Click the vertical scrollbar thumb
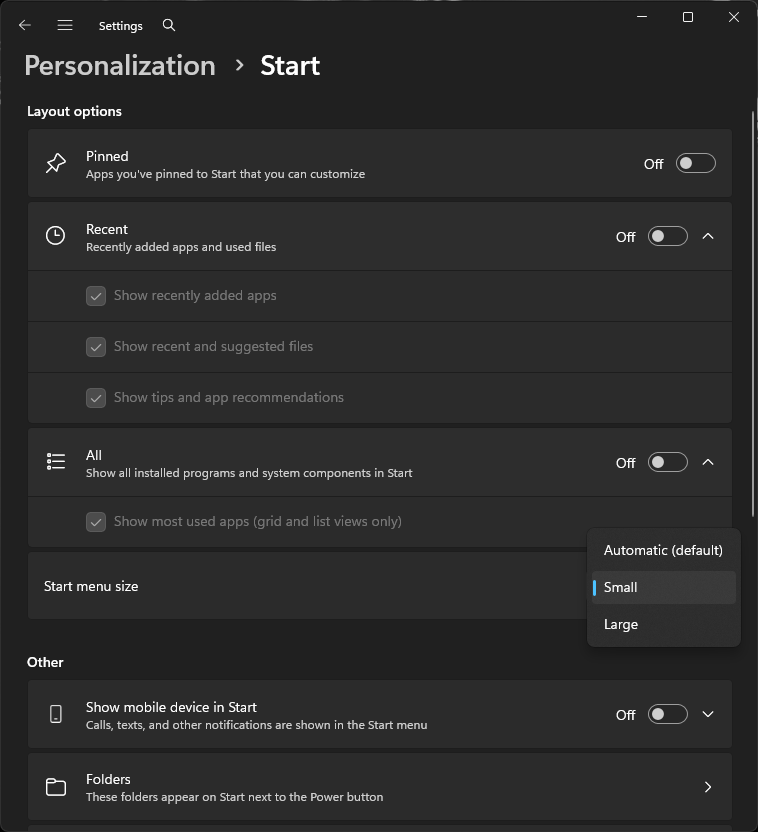 pos(753,313)
